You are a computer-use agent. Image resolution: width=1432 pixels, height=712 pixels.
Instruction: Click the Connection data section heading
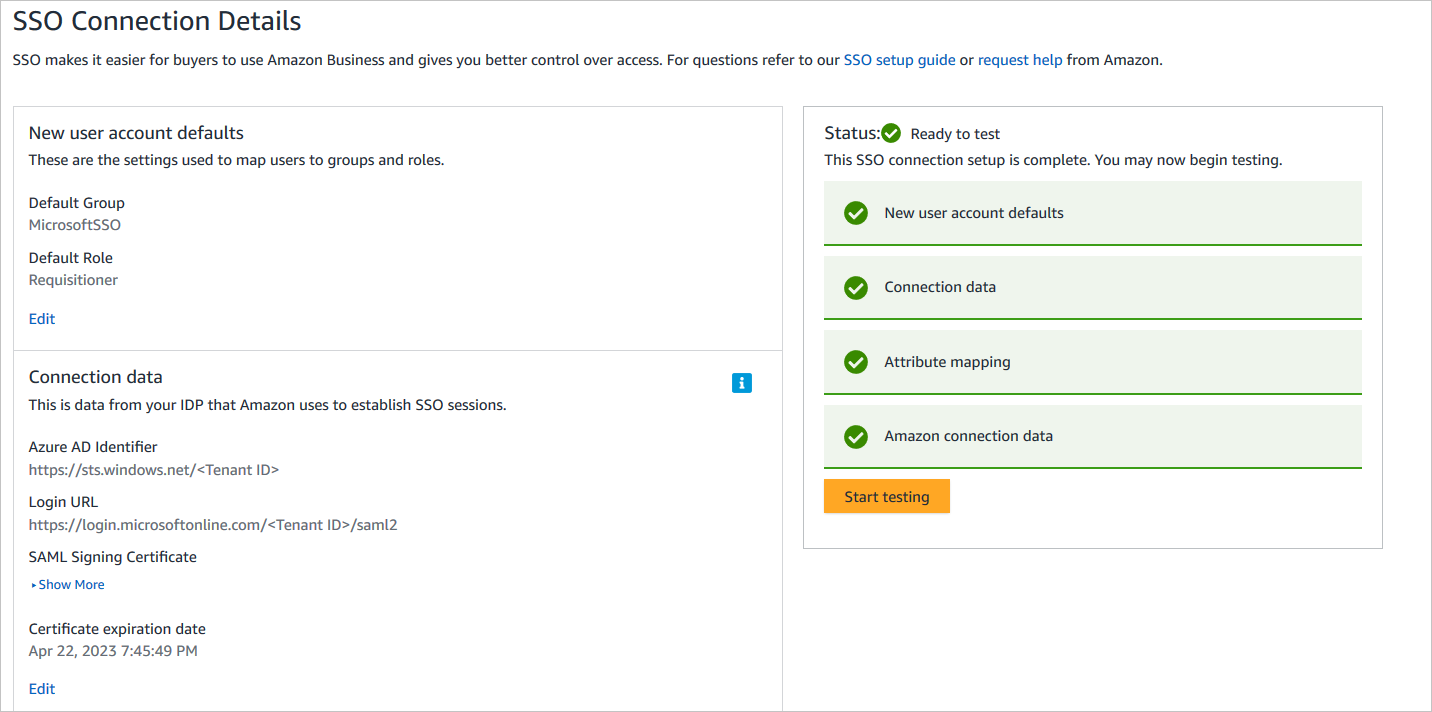click(96, 377)
